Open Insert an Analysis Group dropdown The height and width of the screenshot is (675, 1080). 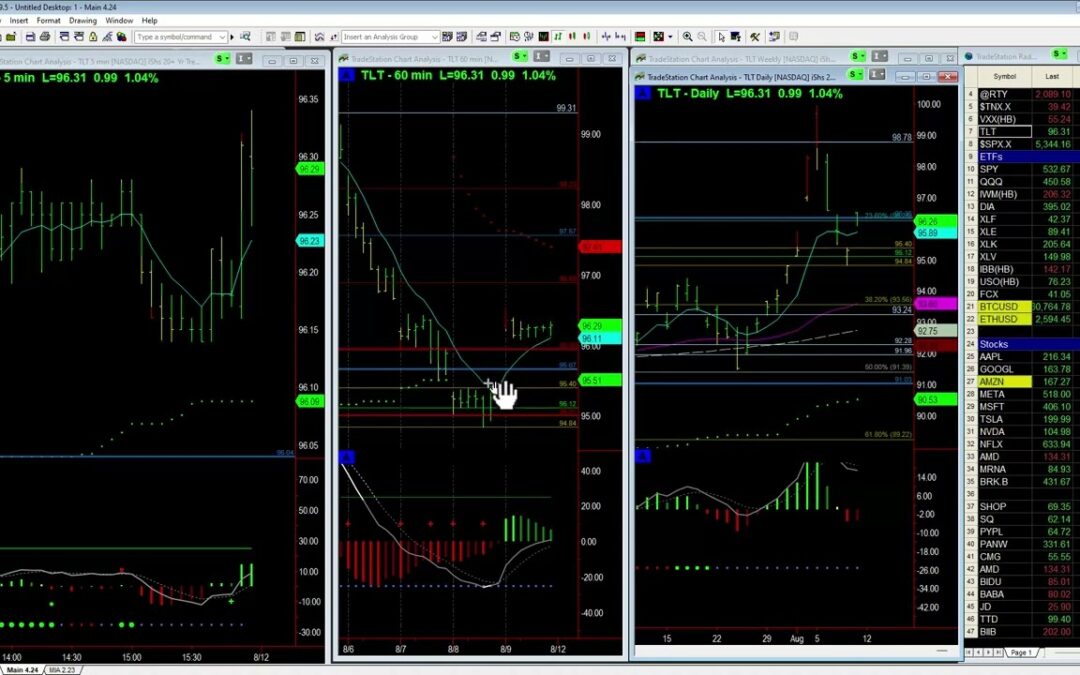pyautogui.click(x=435, y=37)
